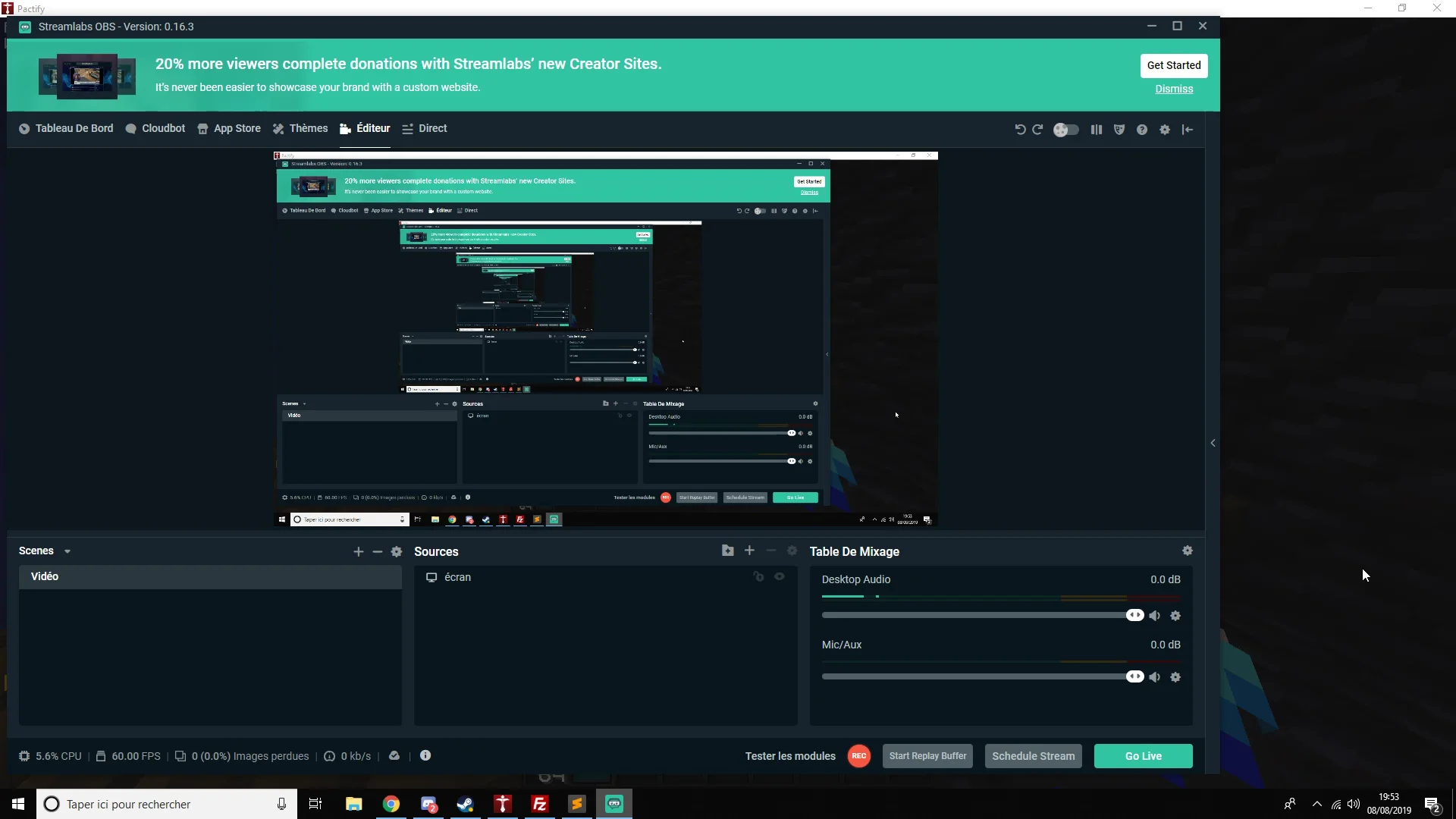Open settings gear in top toolbar
The height and width of the screenshot is (819, 1456).
(1165, 130)
